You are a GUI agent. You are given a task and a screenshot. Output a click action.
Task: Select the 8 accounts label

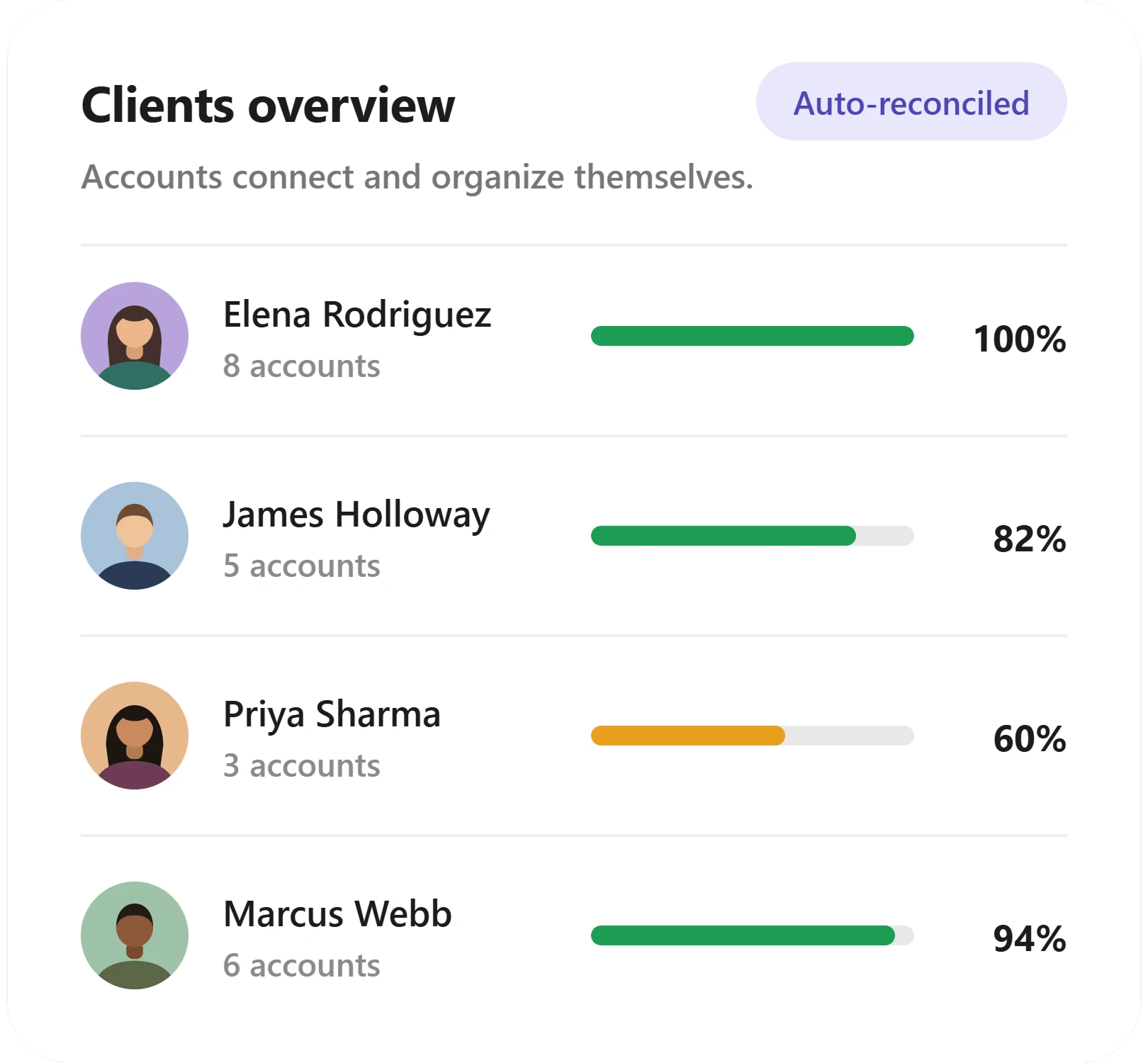pos(302,366)
